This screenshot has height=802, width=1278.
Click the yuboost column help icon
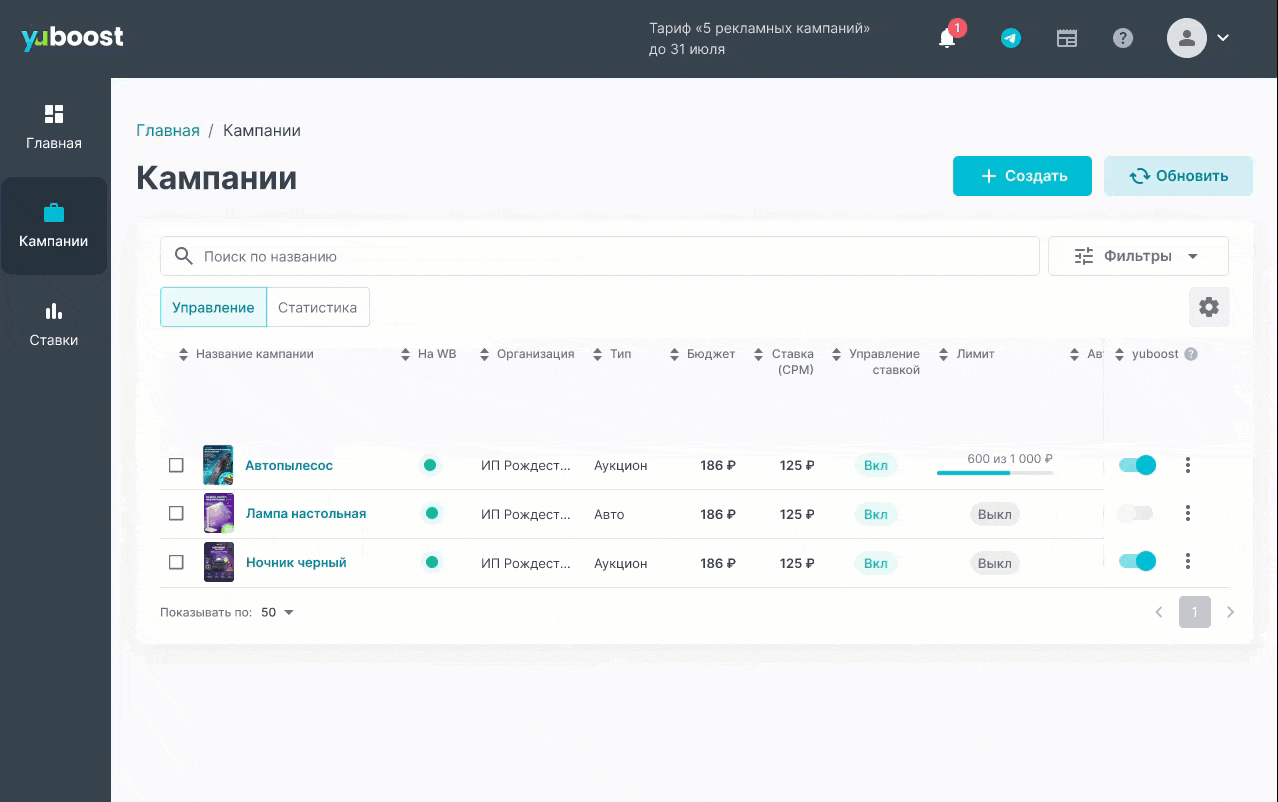[1191, 354]
